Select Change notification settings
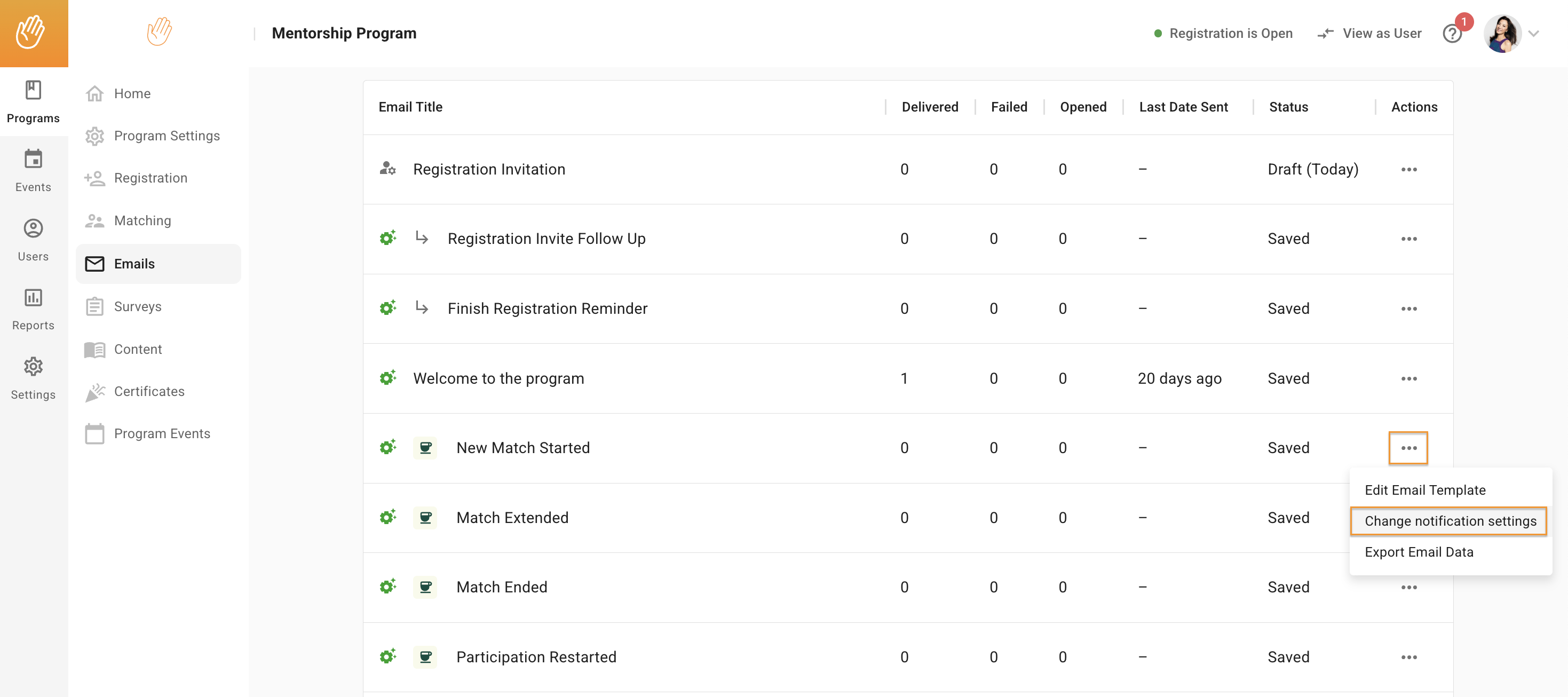Screen dimensions: 1568x697 pos(1450,521)
